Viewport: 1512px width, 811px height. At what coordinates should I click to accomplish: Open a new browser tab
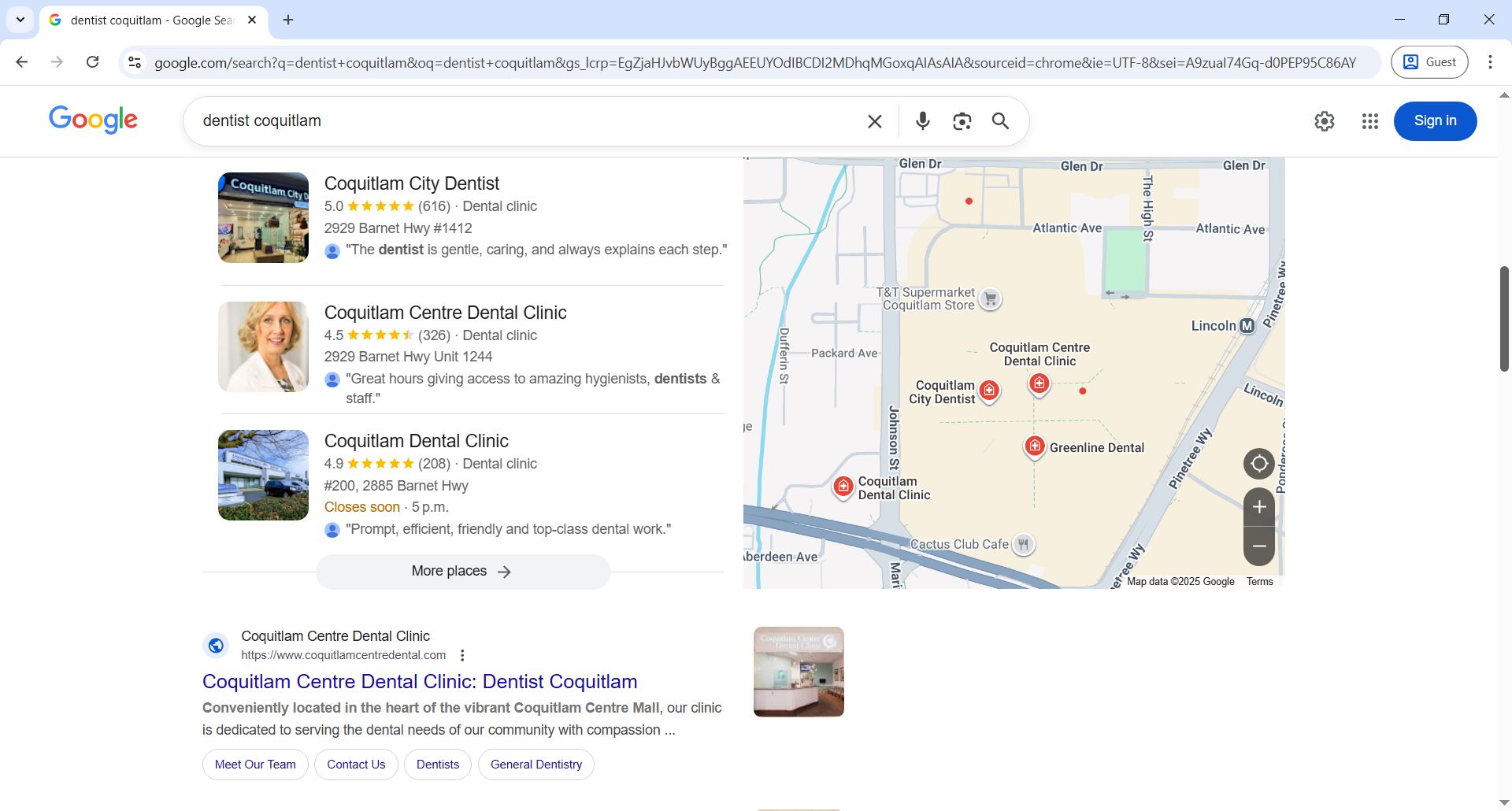point(288,20)
